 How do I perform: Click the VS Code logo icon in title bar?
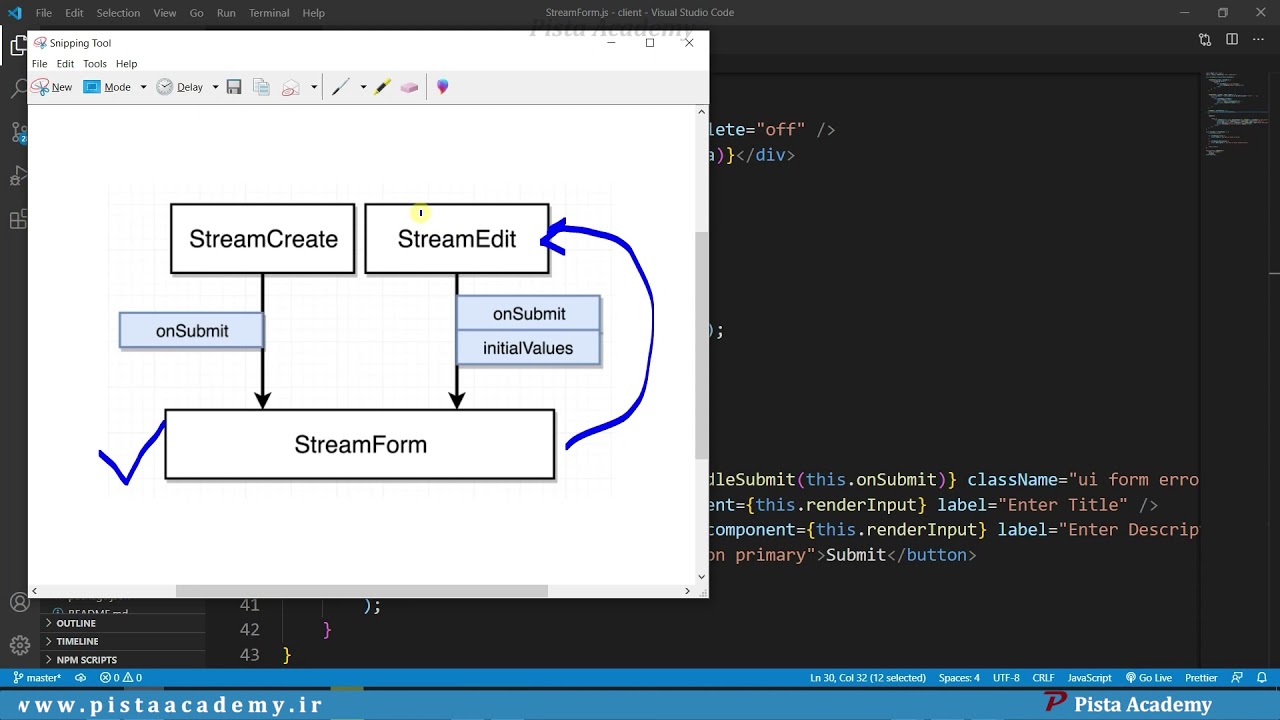click(x=14, y=13)
